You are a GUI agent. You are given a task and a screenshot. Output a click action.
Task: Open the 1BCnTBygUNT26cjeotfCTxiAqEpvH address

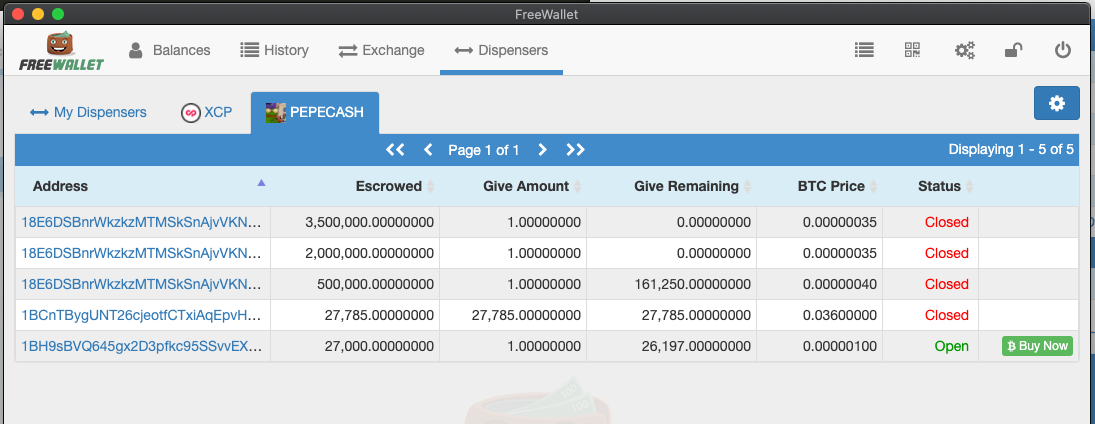[142, 315]
